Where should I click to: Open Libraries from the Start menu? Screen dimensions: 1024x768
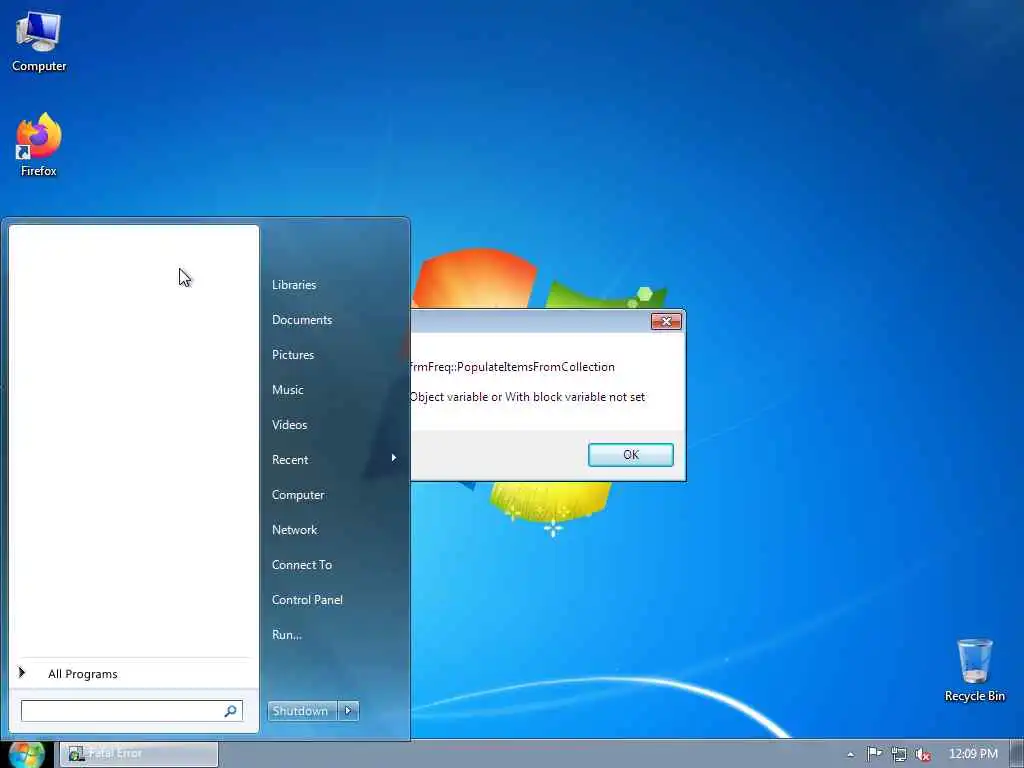pos(294,285)
